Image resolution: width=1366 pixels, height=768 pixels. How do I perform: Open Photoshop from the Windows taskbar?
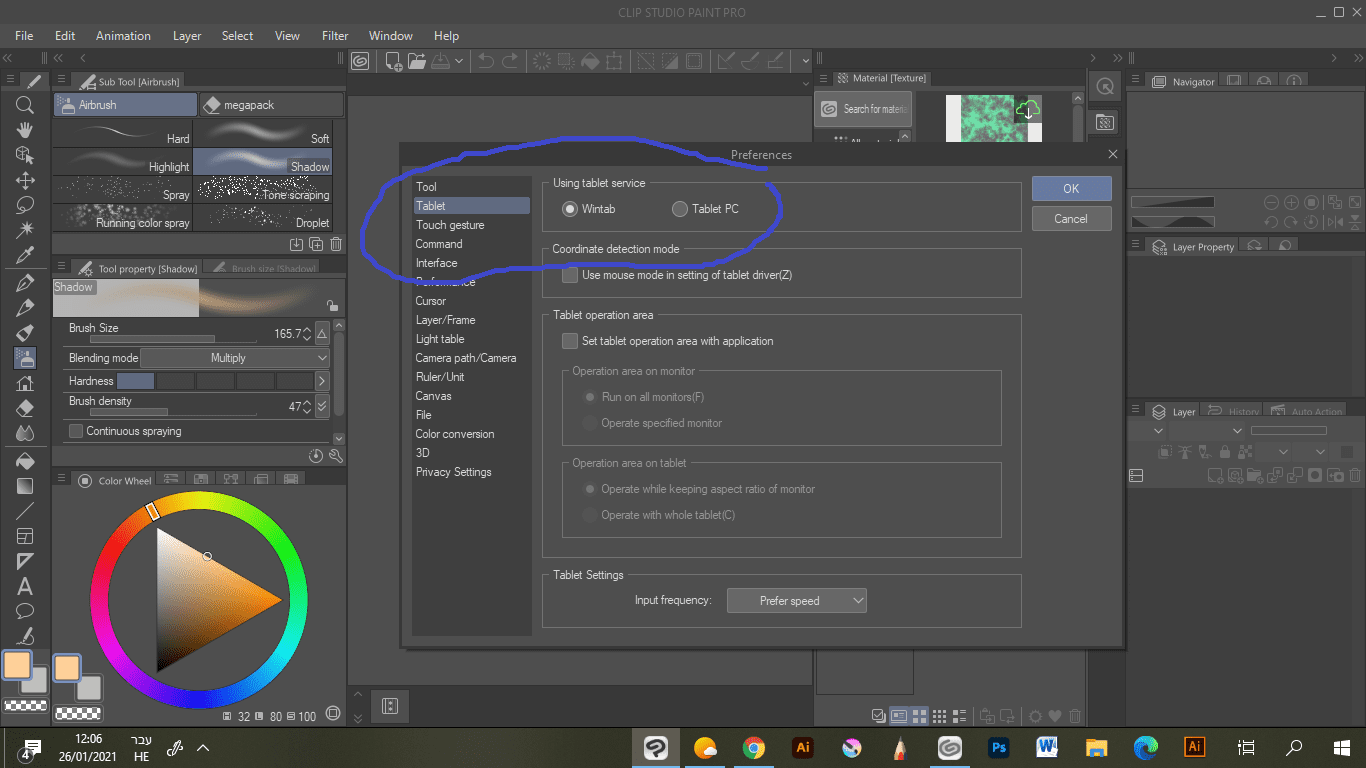pyautogui.click(x=998, y=747)
